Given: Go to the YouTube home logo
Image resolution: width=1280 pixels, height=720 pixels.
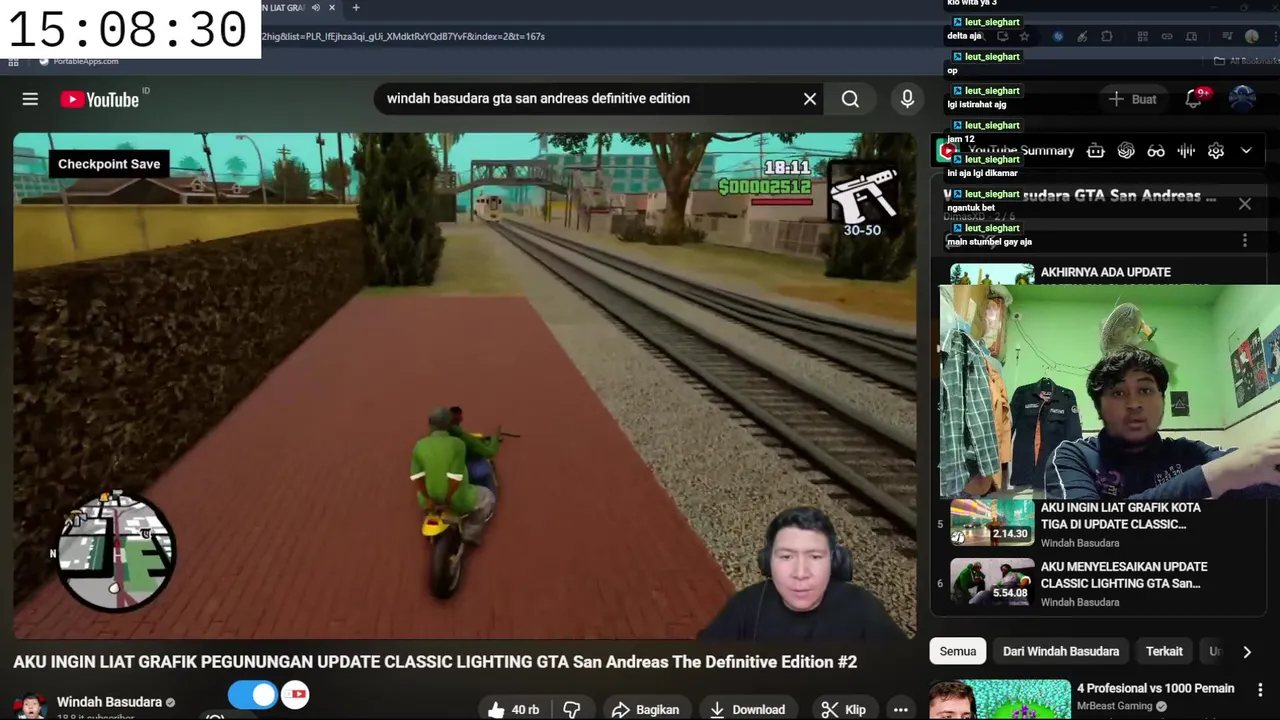Looking at the screenshot, I should click(x=99, y=99).
